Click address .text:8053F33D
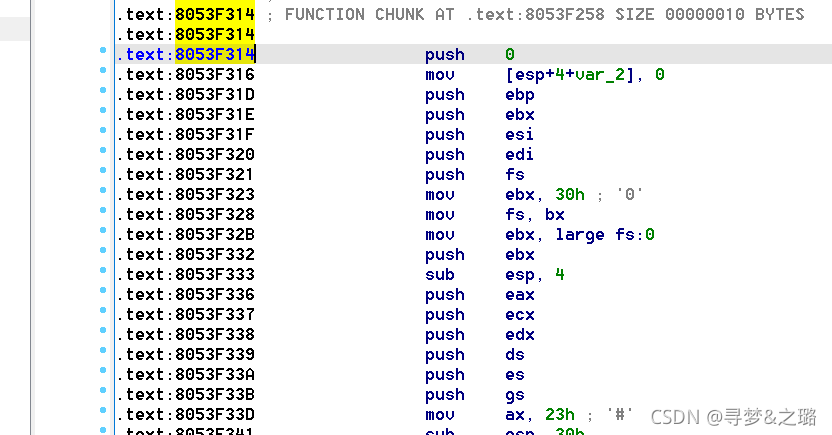The height and width of the screenshot is (435, 832). (186, 415)
